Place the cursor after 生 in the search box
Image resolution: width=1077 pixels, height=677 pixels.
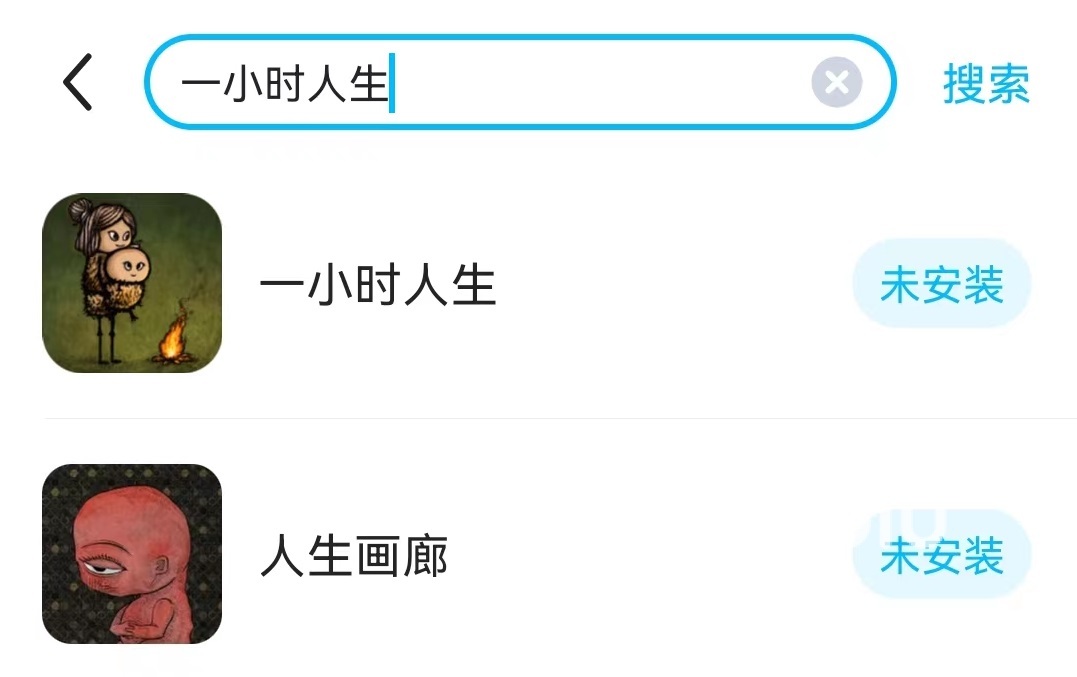point(391,84)
